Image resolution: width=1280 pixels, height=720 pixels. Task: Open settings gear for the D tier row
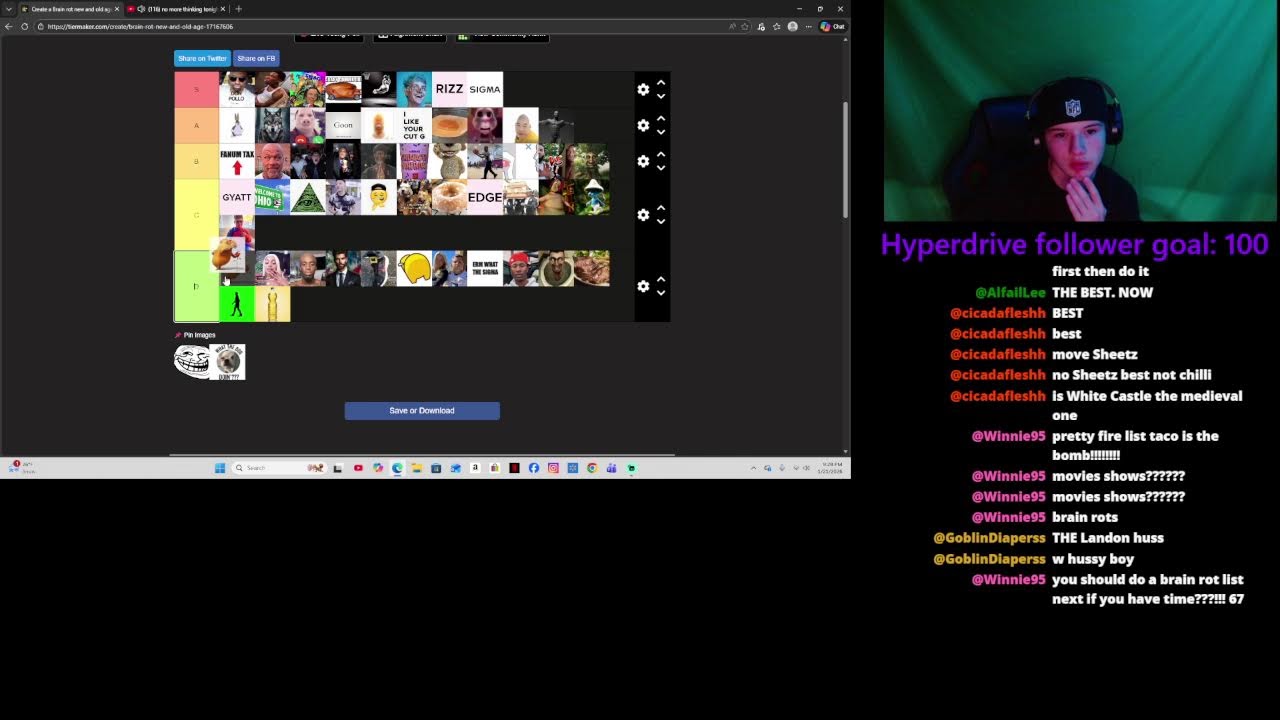click(643, 286)
